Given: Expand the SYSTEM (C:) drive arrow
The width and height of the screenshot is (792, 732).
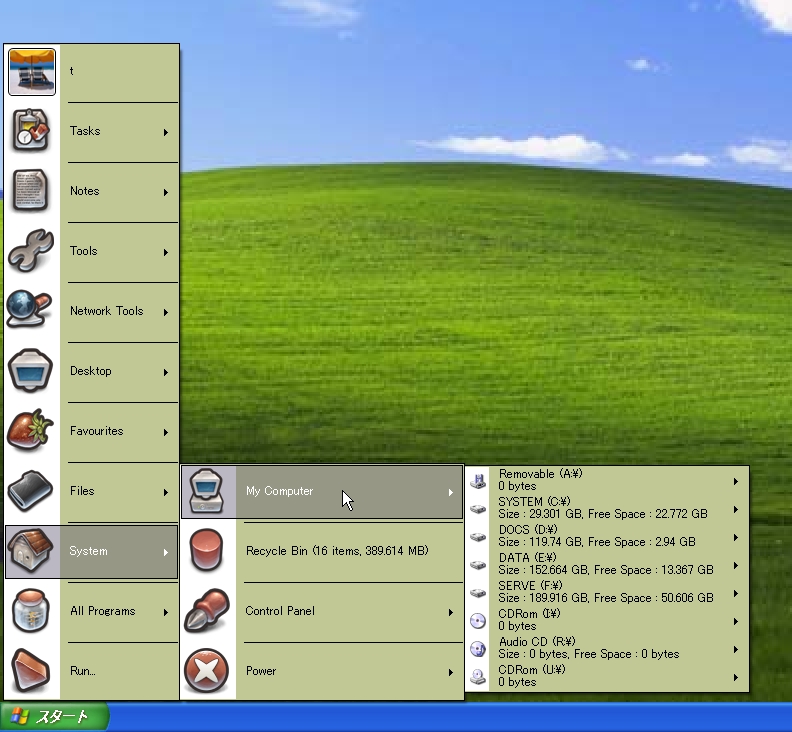Looking at the screenshot, I should click(x=736, y=510).
